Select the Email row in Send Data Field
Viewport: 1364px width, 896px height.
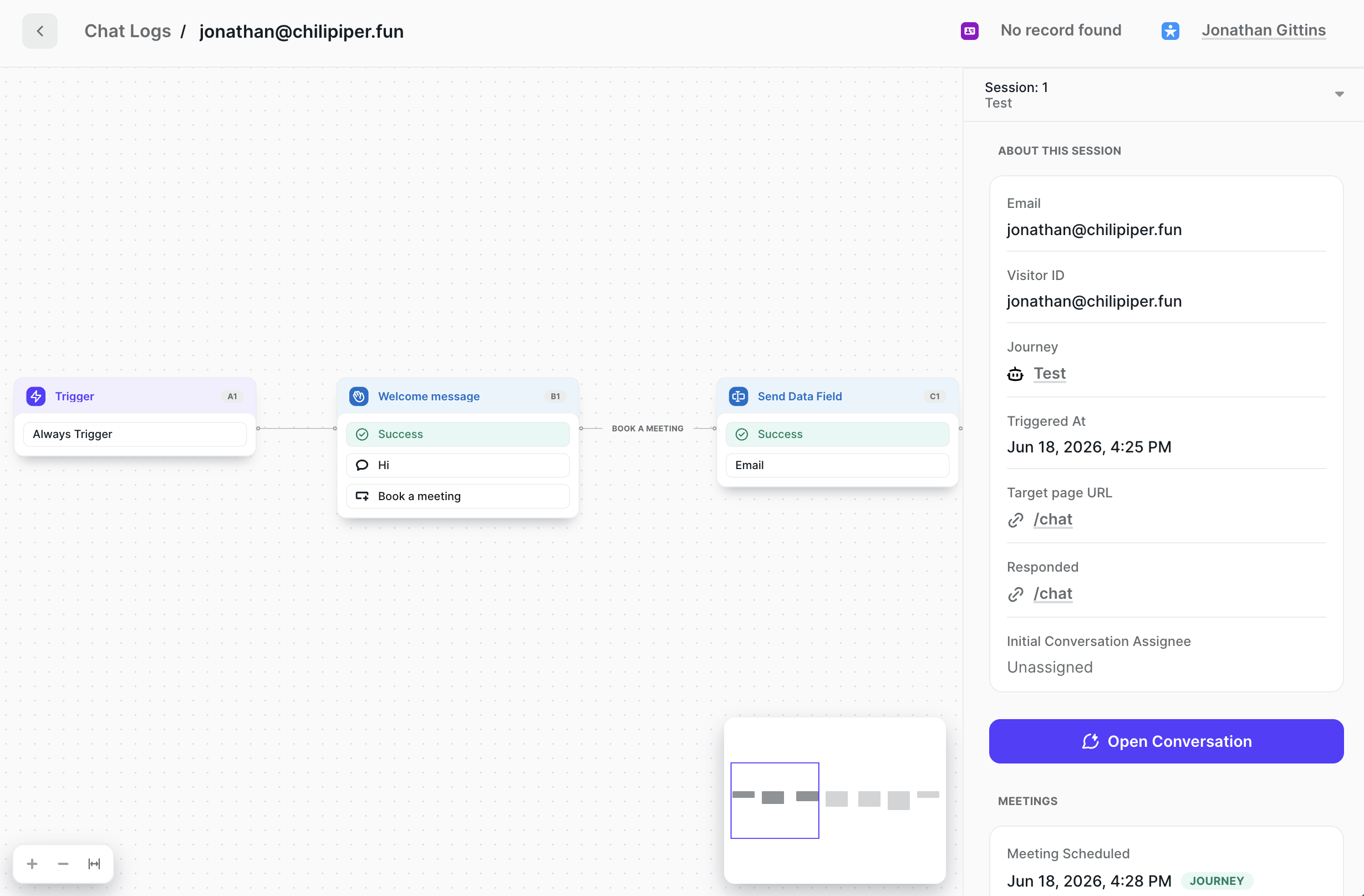837,465
